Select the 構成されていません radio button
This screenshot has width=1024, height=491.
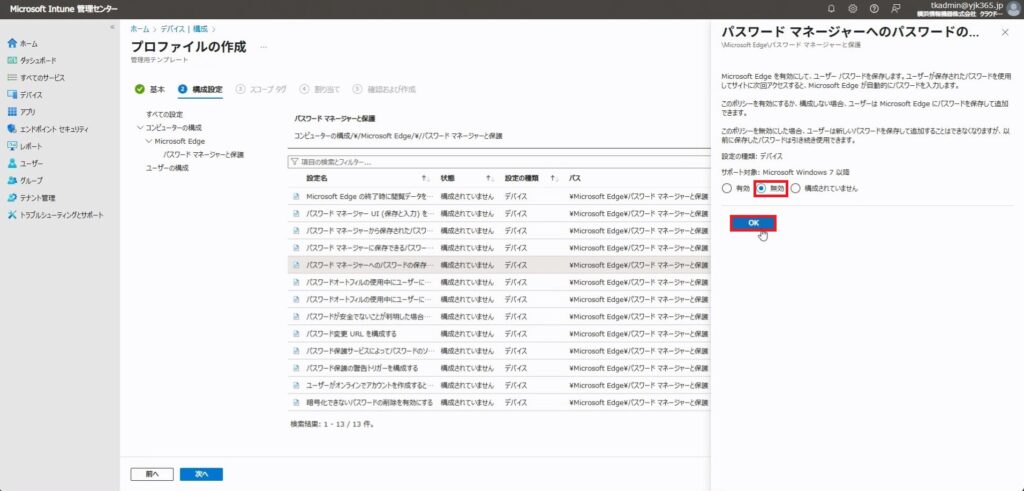point(795,188)
